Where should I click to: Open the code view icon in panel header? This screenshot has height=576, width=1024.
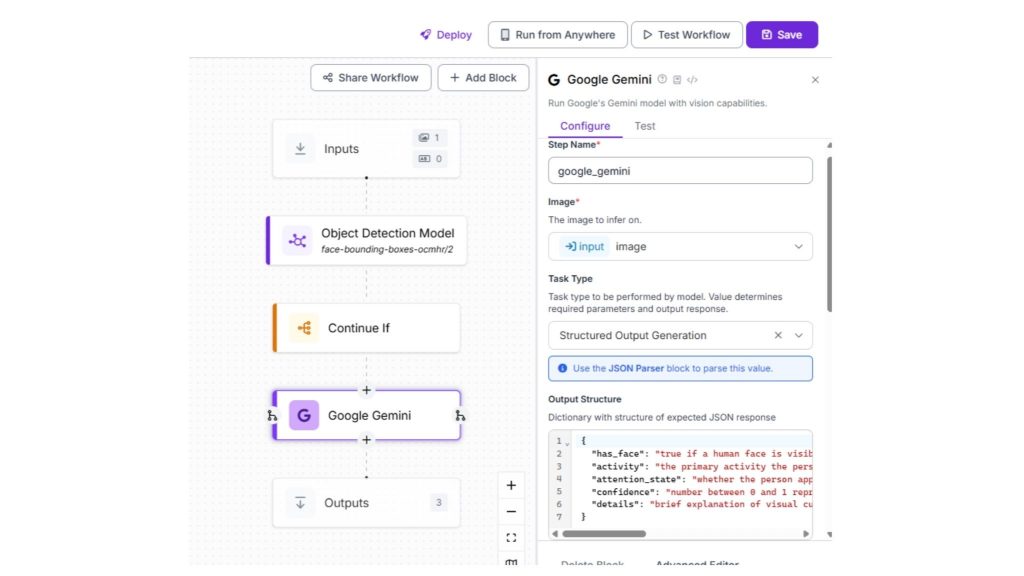coord(692,80)
